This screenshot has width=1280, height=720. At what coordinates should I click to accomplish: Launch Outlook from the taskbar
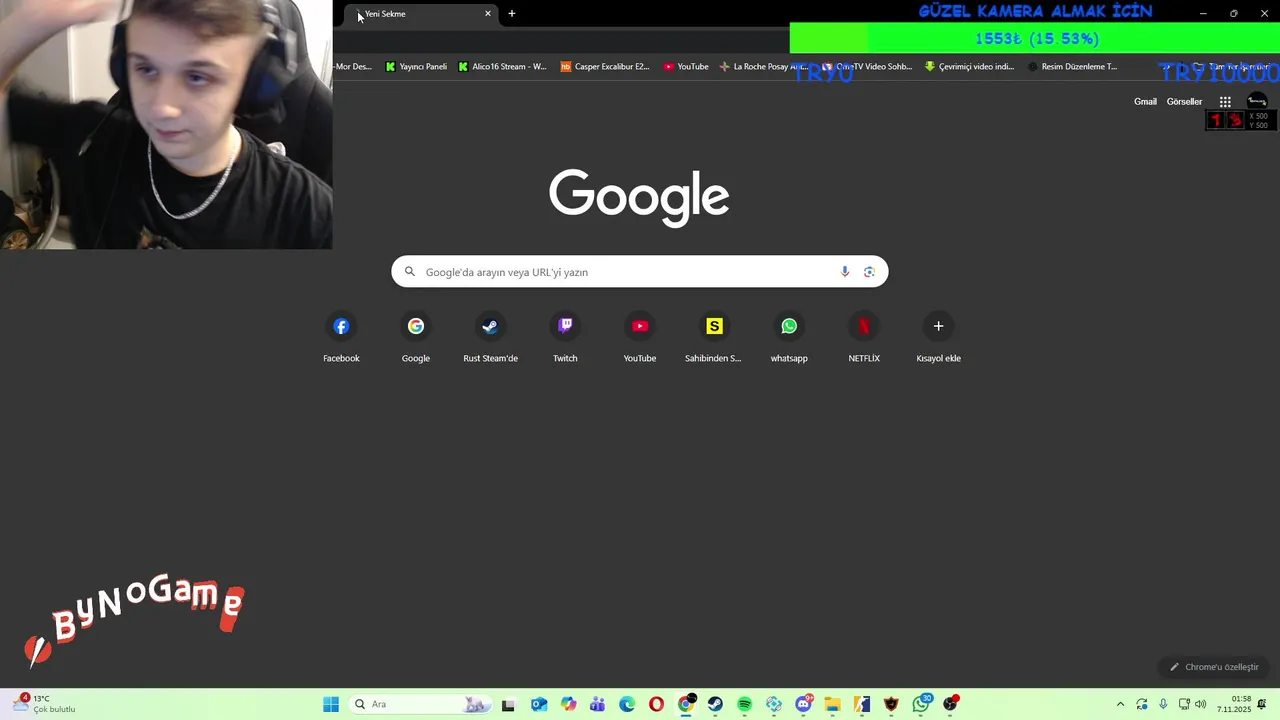coord(539,705)
